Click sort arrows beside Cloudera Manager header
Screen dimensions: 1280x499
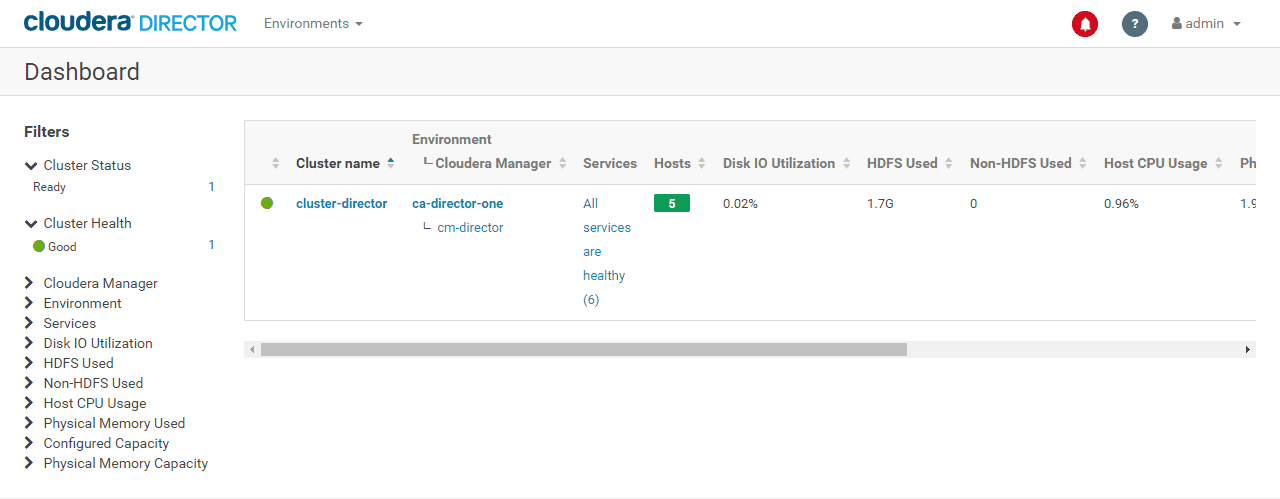pos(563,163)
